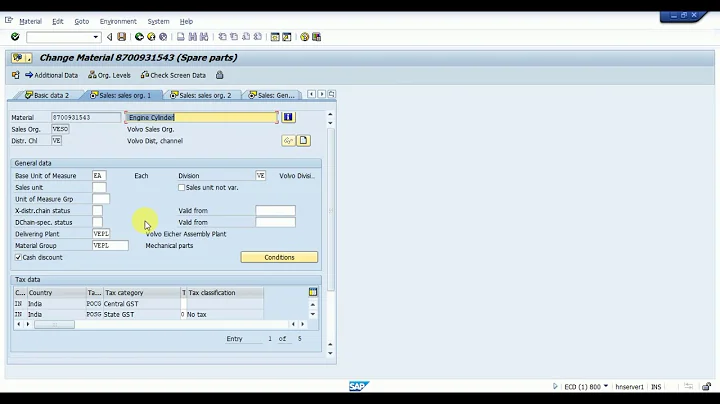This screenshot has width=720, height=404.
Task: Open the small dropdown beside title icon
Action: click(x=28, y=58)
